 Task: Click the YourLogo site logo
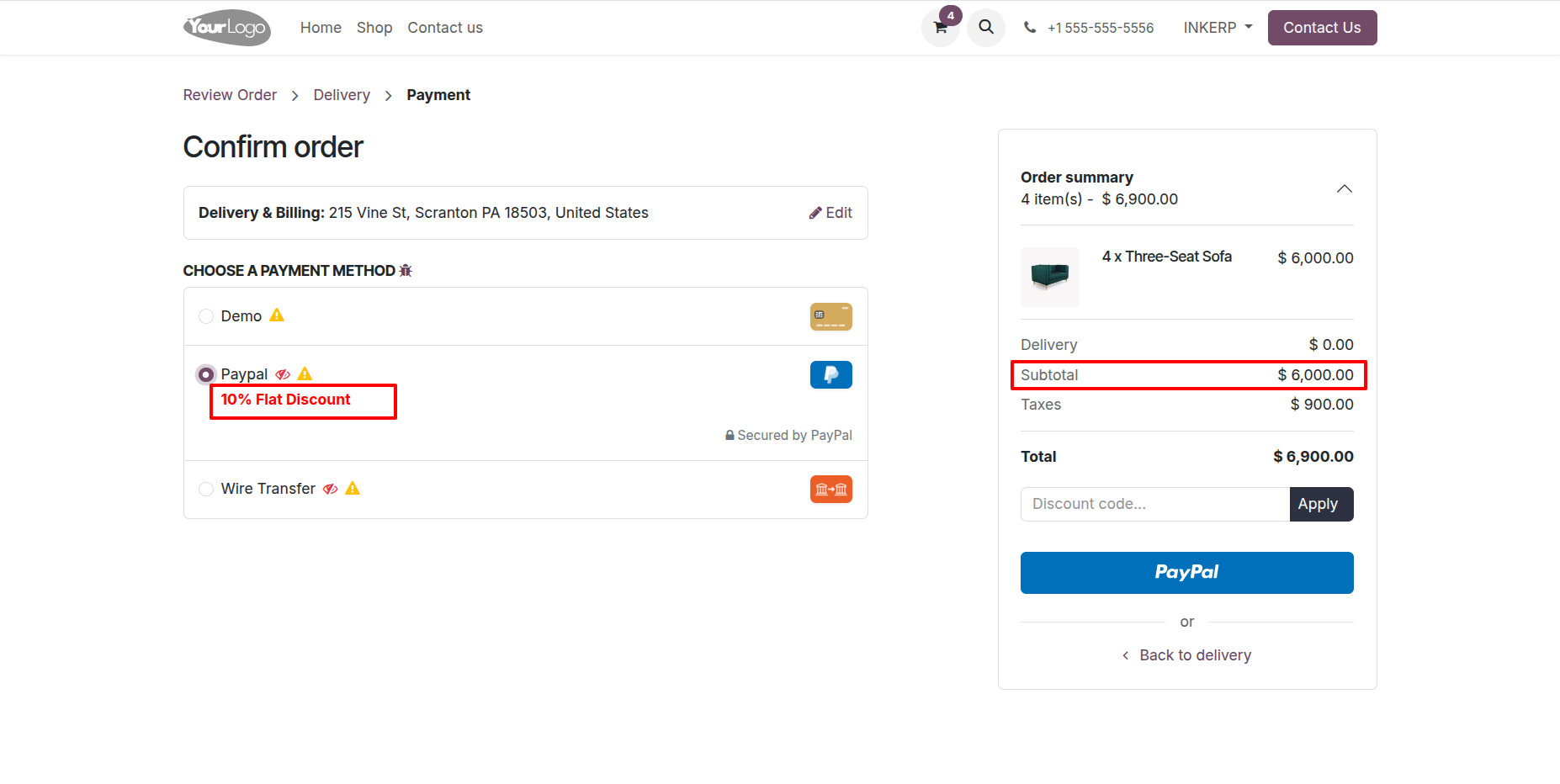pos(227,28)
